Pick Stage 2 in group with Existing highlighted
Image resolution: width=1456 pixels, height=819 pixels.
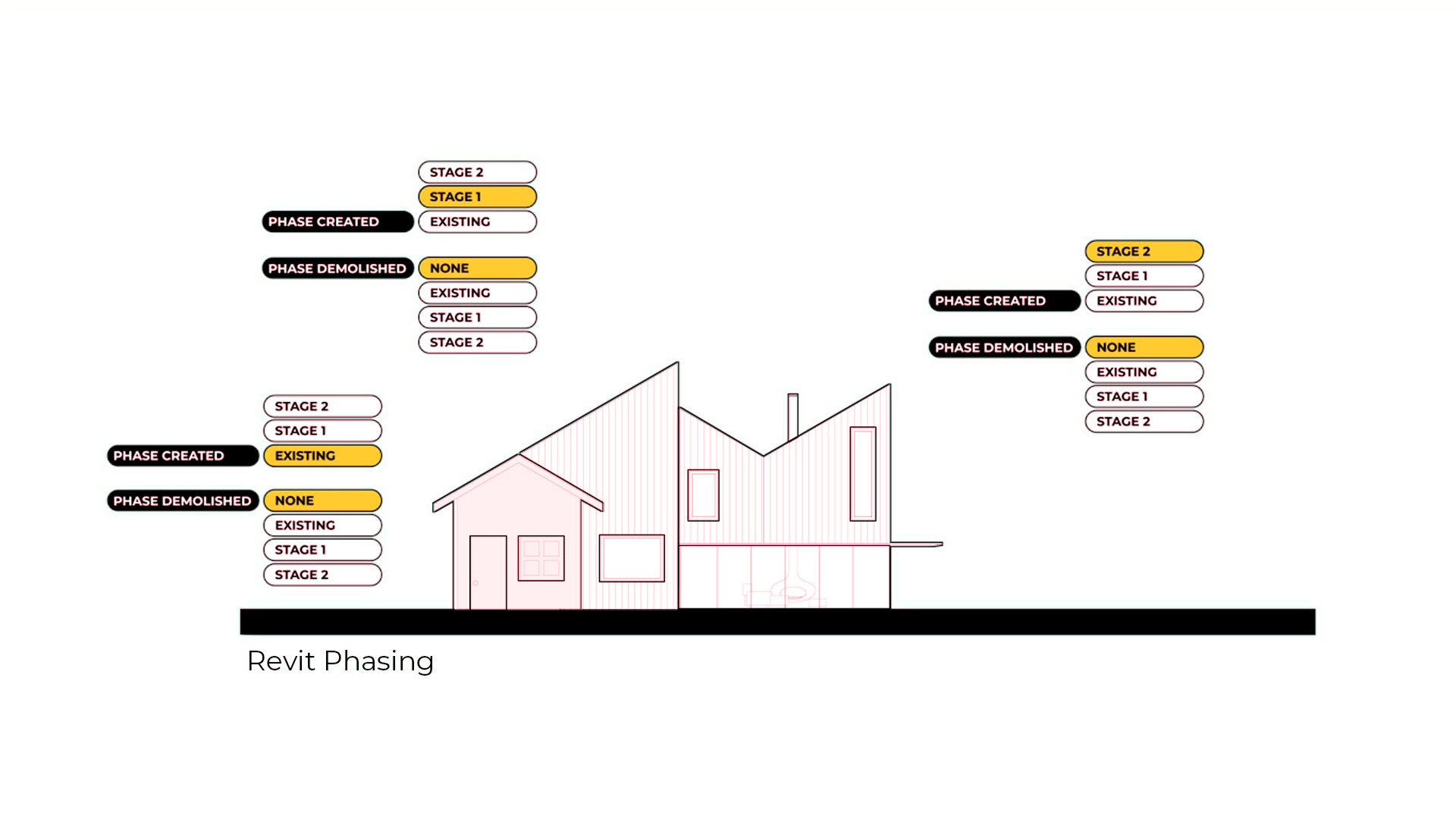[322, 406]
